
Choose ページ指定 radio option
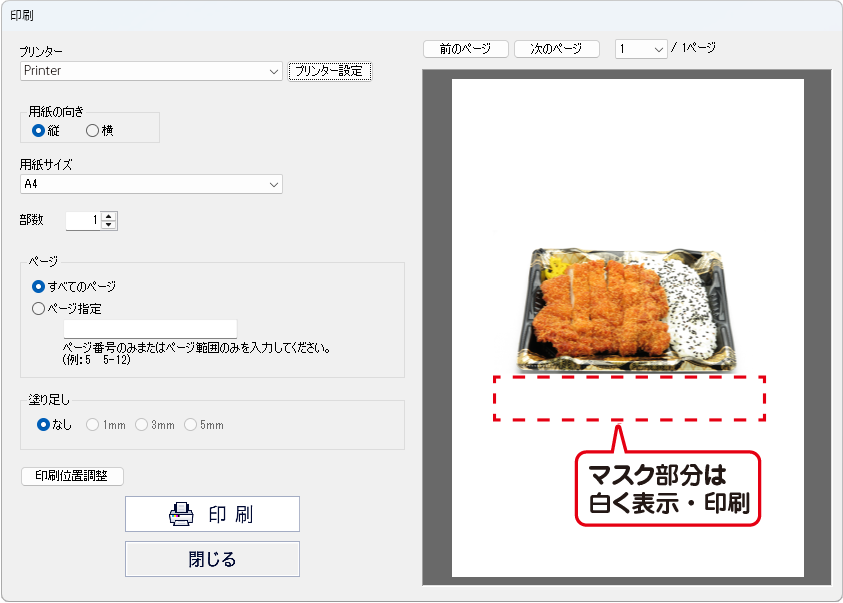coord(39,309)
